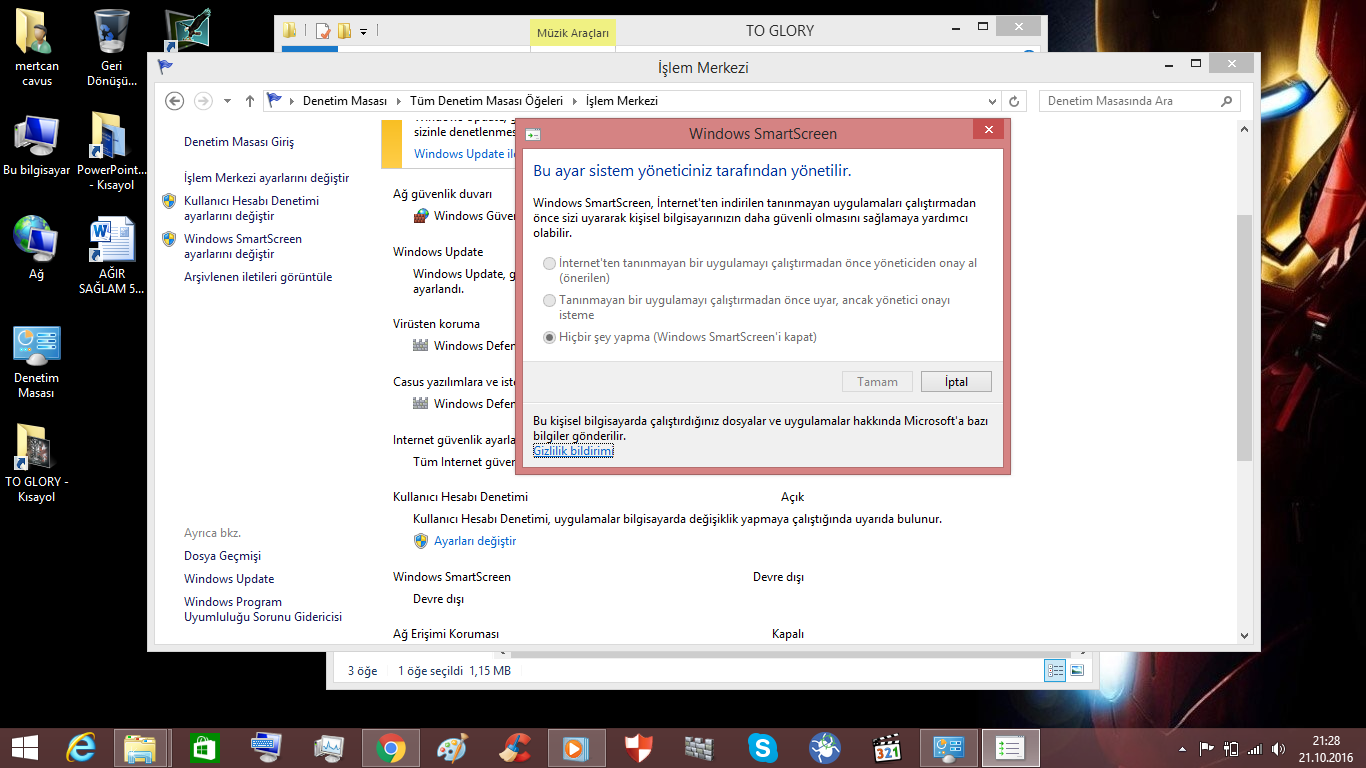Click the Ayarları değiştir link
This screenshot has height=768, width=1366.
click(475, 541)
